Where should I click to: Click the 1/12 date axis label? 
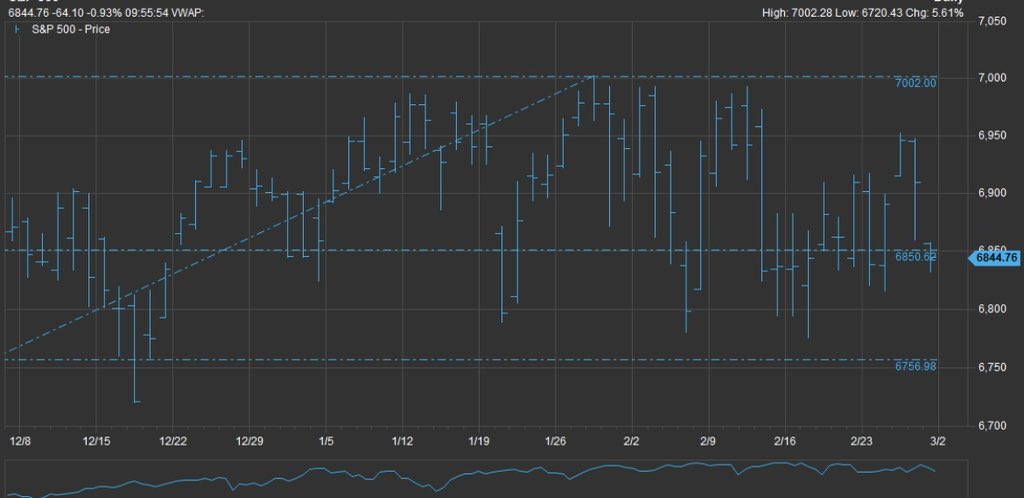pyautogui.click(x=402, y=441)
